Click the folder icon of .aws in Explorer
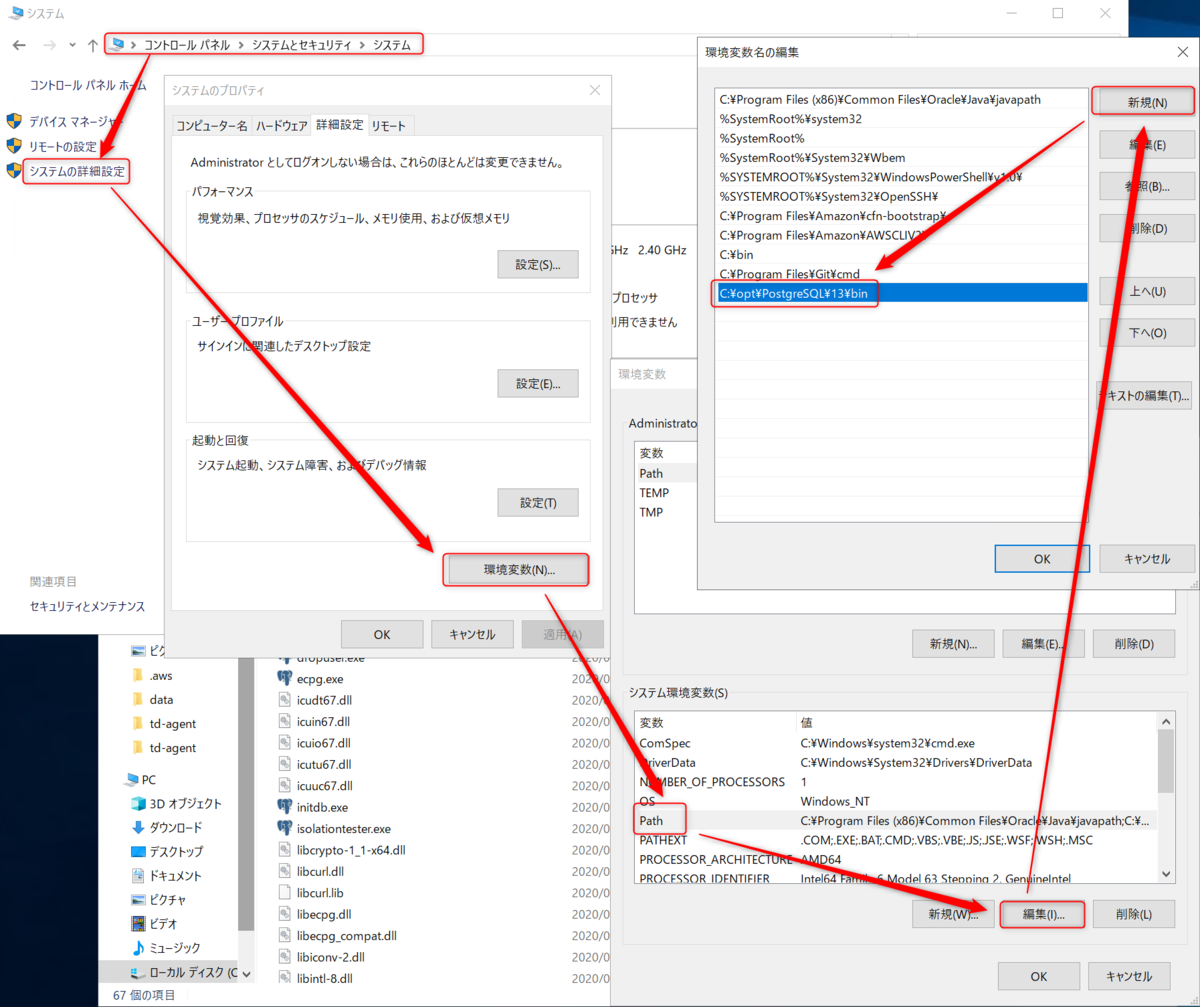The image size is (1200, 1007). pyautogui.click(x=138, y=675)
